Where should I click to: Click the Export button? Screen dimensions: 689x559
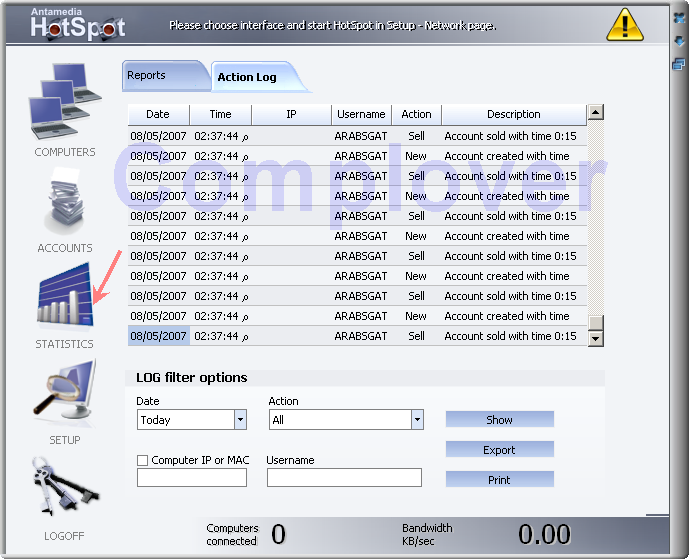[499, 450]
